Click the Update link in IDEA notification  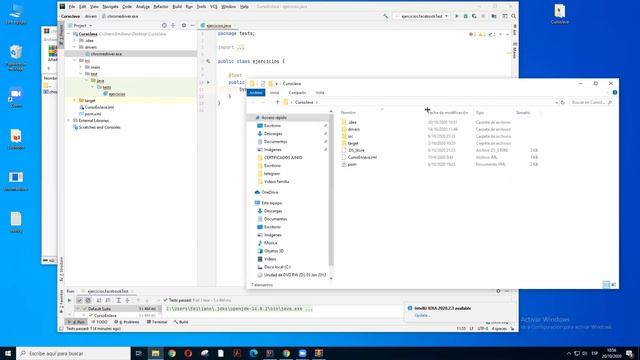click(422, 315)
